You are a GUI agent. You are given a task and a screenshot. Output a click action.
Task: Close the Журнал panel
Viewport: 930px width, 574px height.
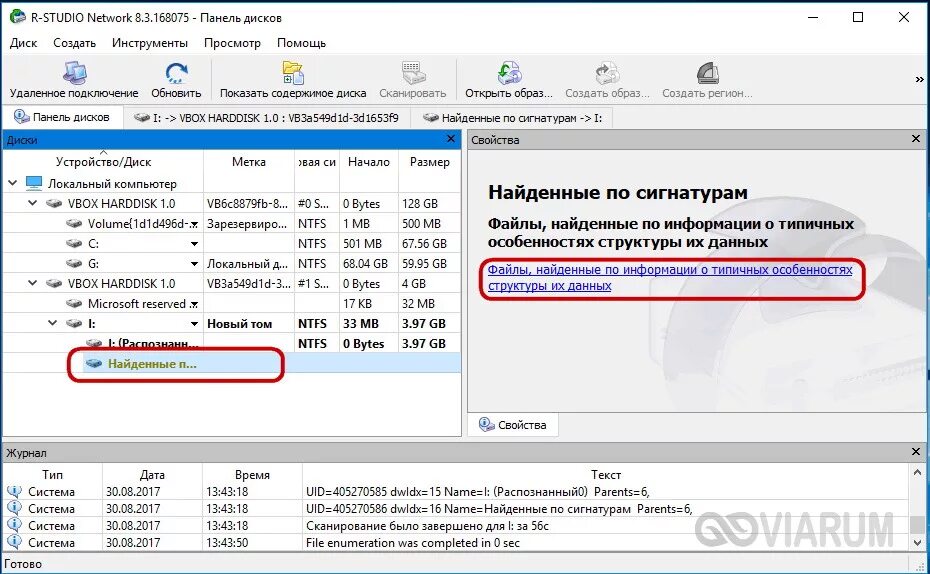pyautogui.click(x=916, y=452)
